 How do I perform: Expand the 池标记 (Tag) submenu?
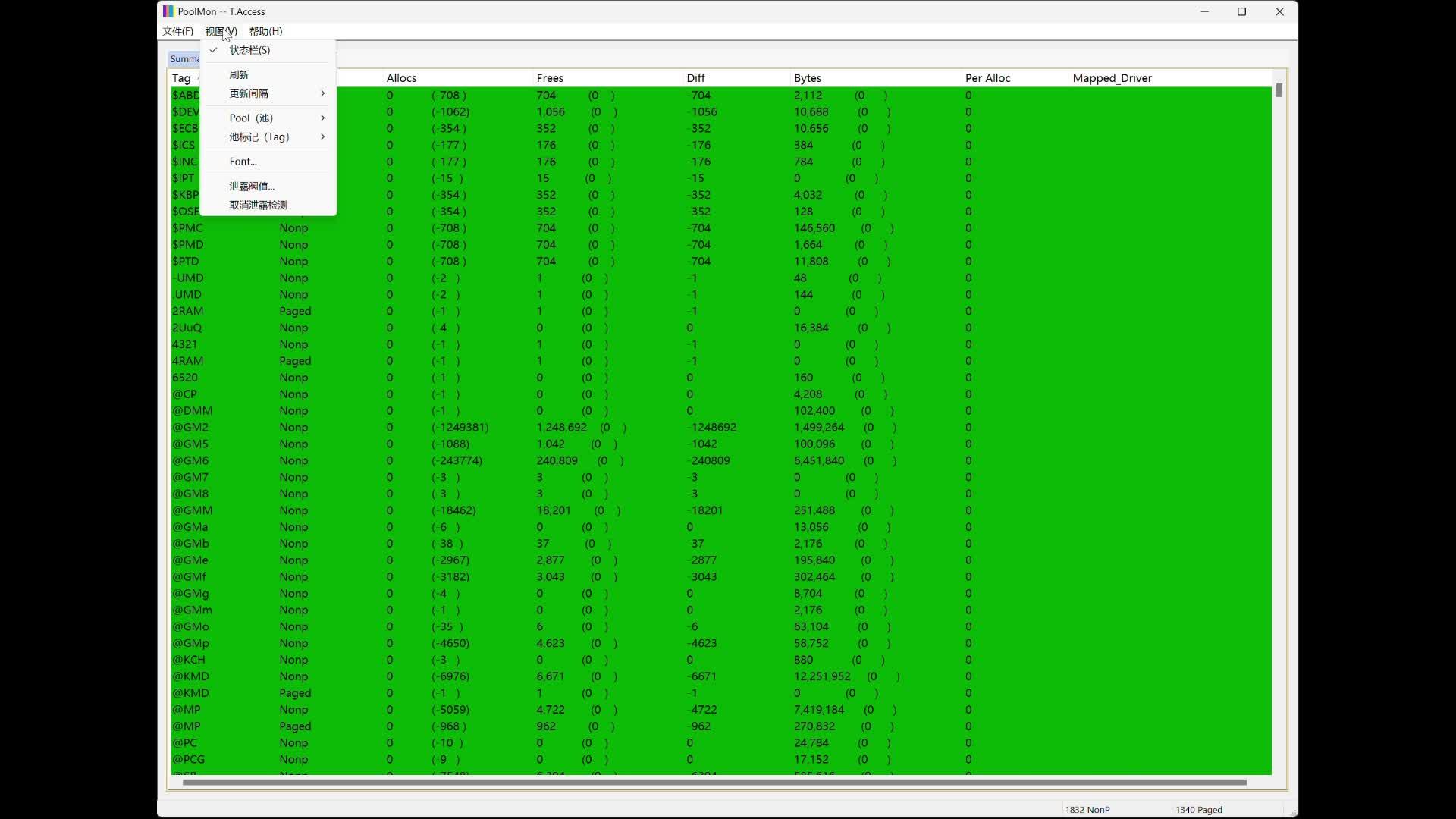(x=268, y=136)
